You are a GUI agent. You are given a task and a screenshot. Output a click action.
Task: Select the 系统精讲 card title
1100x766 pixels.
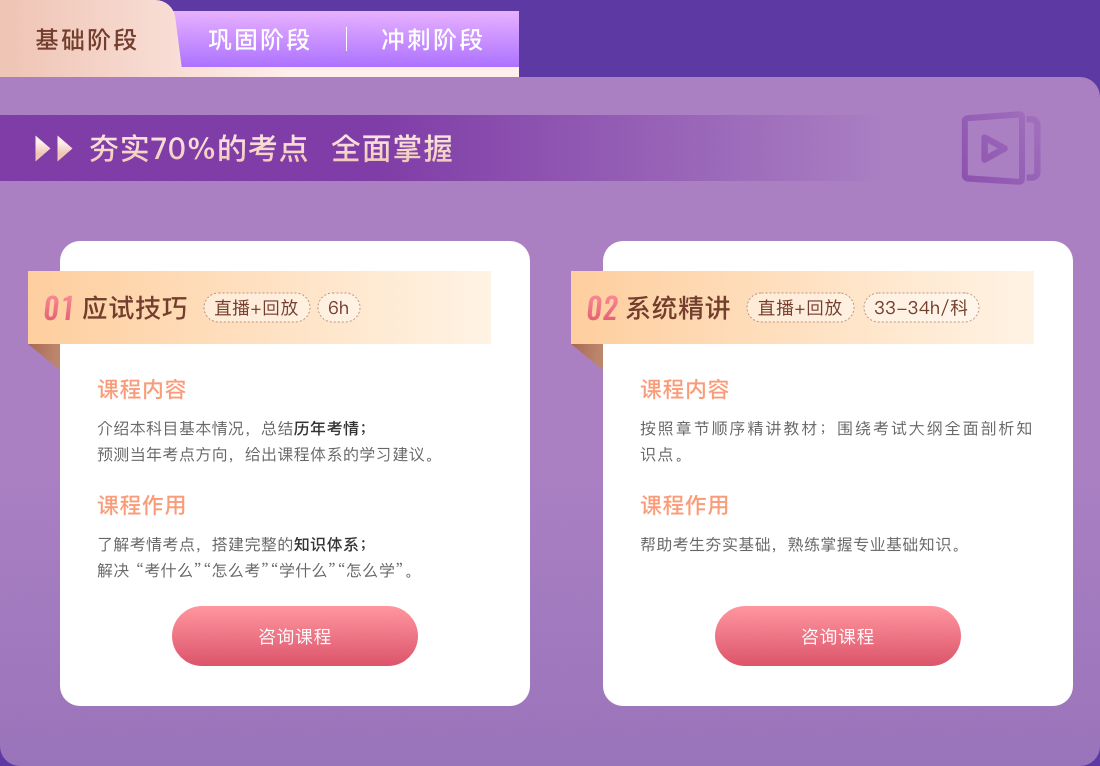point(678,308)
